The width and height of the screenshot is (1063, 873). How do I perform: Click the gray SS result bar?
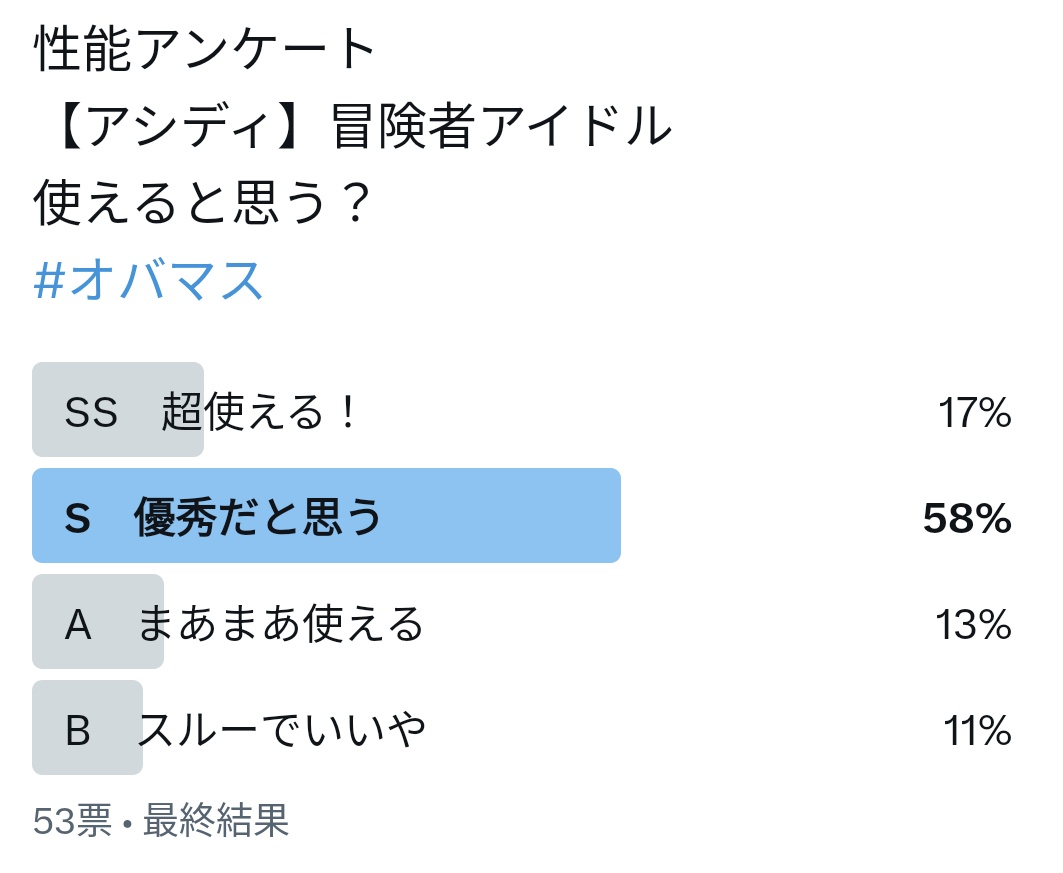(118, 409)
